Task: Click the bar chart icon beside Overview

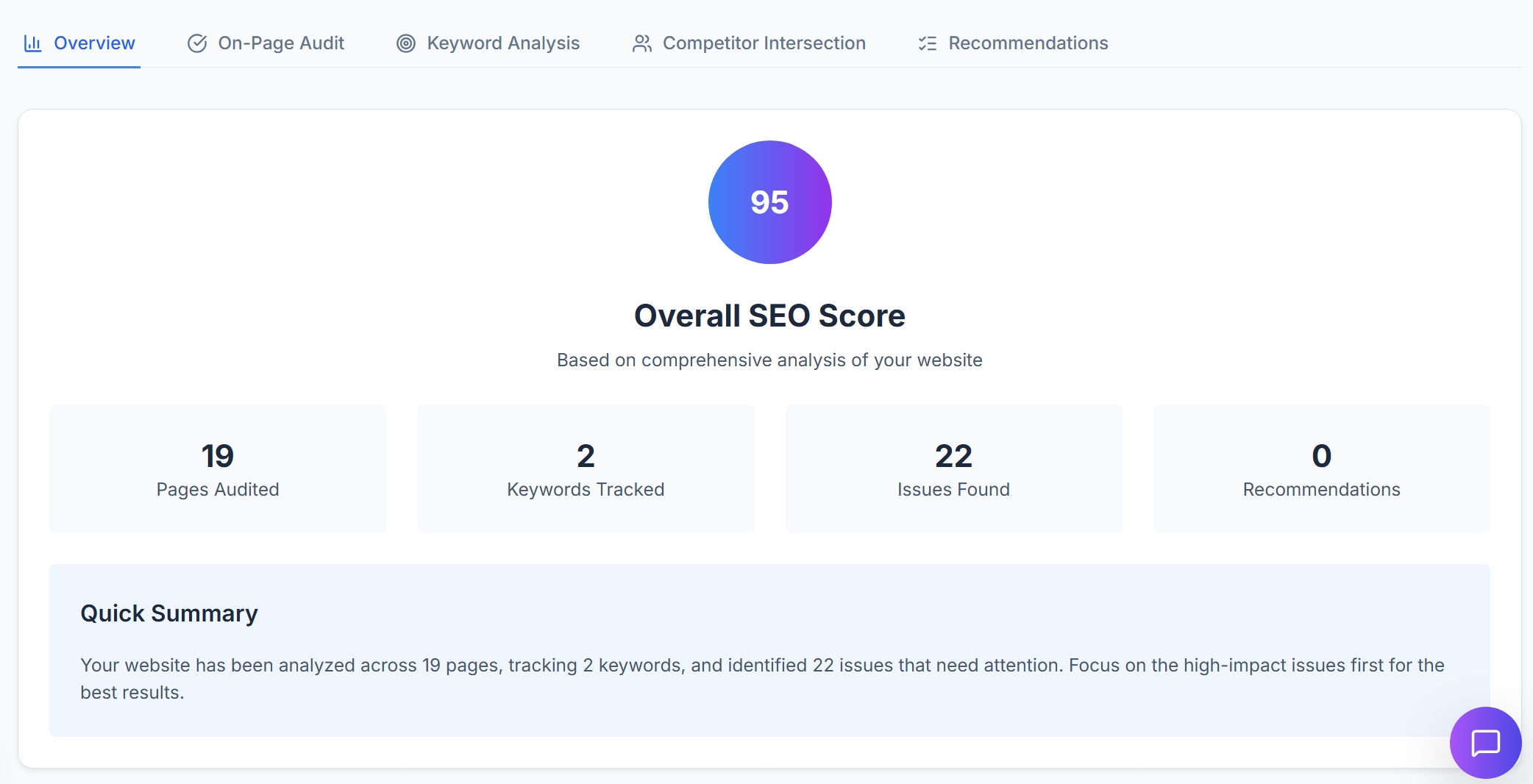Action: tap(32, 43)
